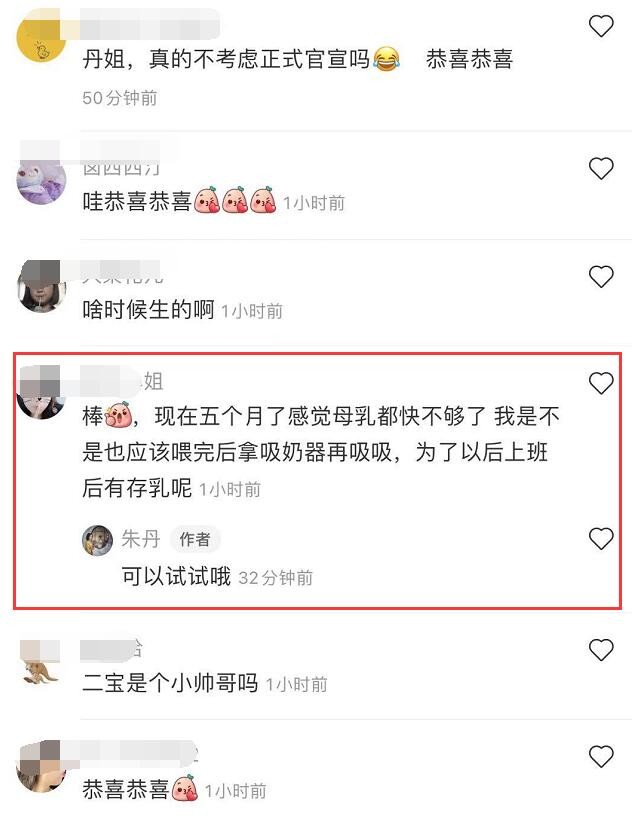Like the long breastfeeding question comment
This screenshot has height=826, width=632.
[601, 383]
